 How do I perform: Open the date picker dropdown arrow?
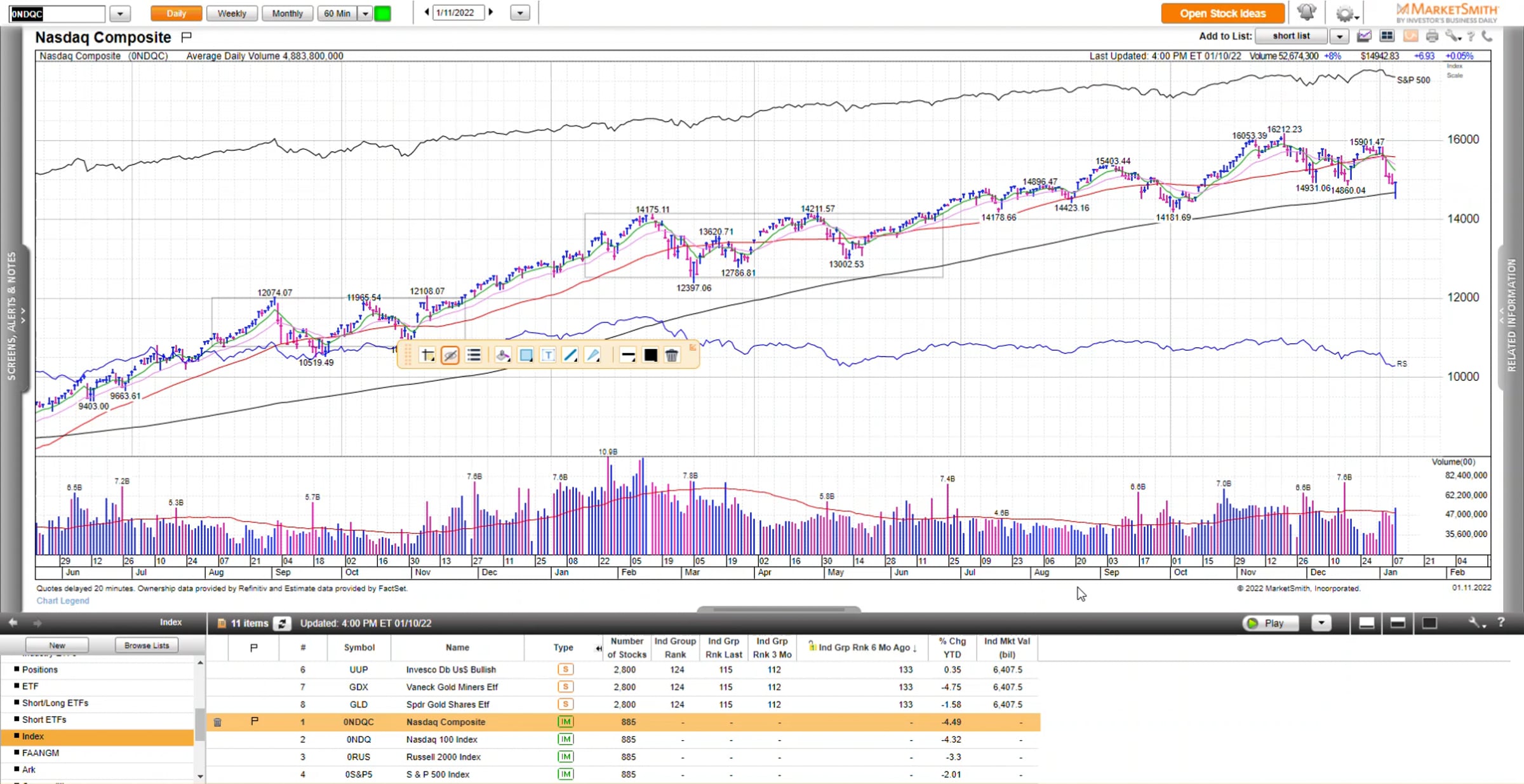coord(519,13)
